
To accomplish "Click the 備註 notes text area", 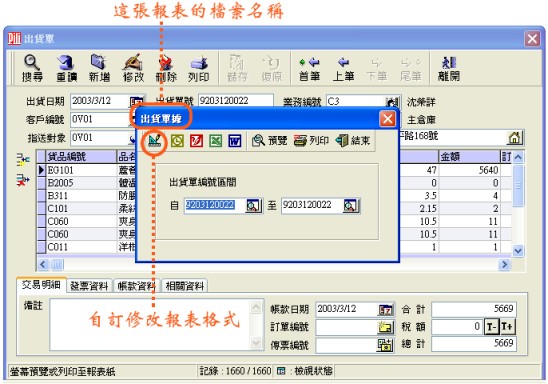I will click(x=150, y=325).
